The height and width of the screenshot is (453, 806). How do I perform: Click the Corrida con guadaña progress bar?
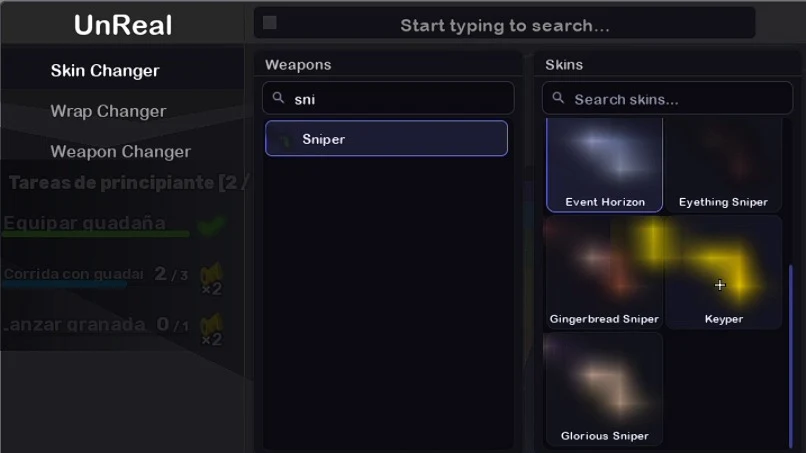(65, 284)
